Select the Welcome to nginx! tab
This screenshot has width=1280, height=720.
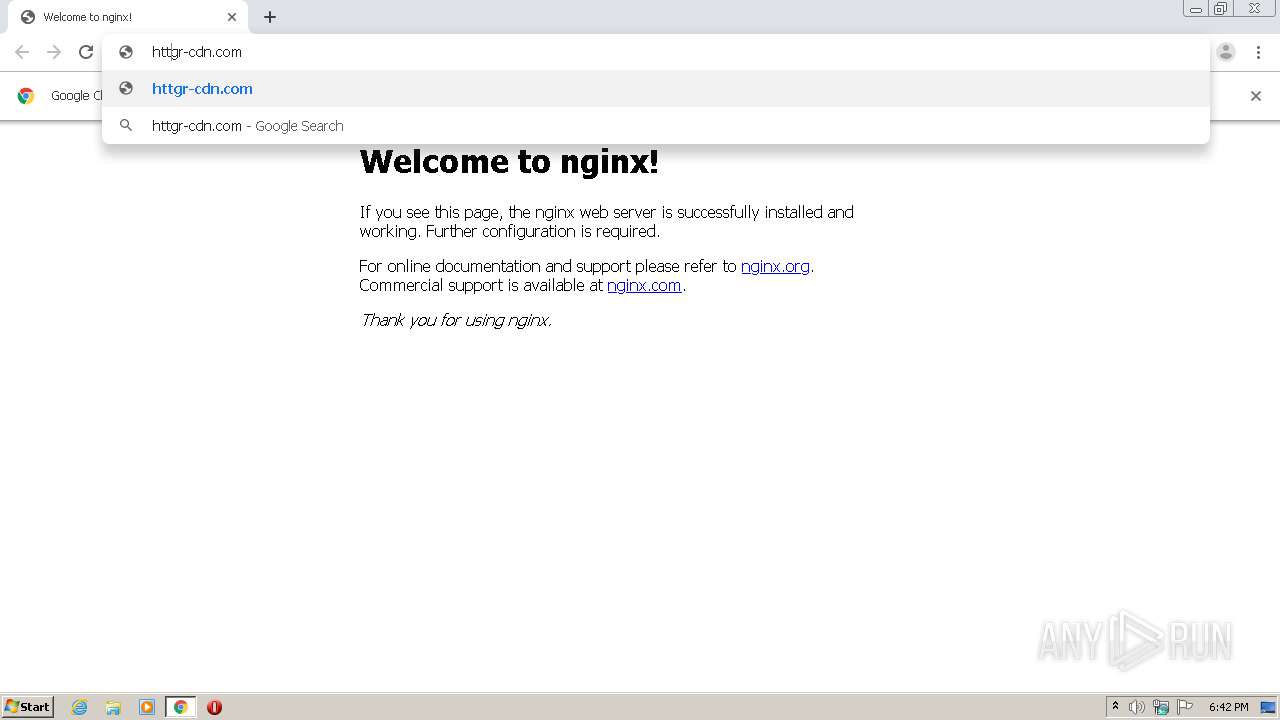coord(128,17)
